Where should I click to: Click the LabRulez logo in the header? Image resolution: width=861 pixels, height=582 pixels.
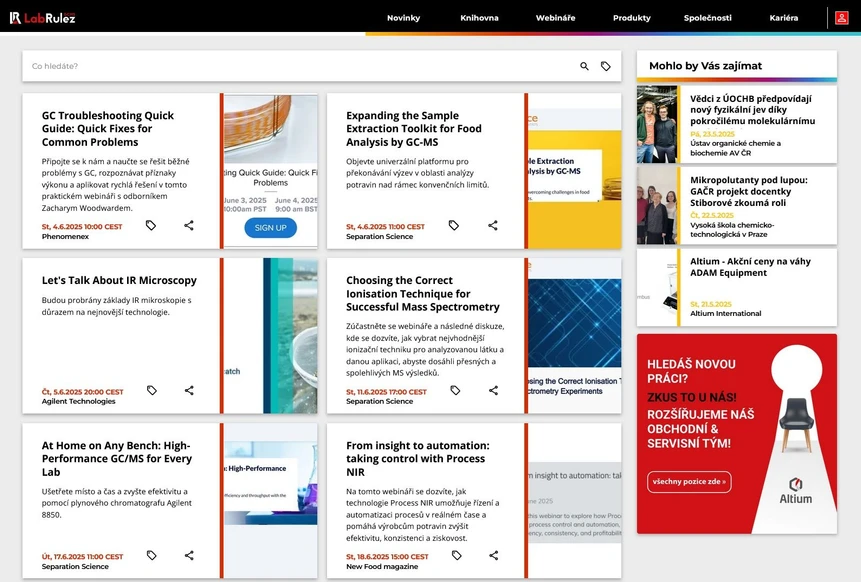tap(44, 17)
